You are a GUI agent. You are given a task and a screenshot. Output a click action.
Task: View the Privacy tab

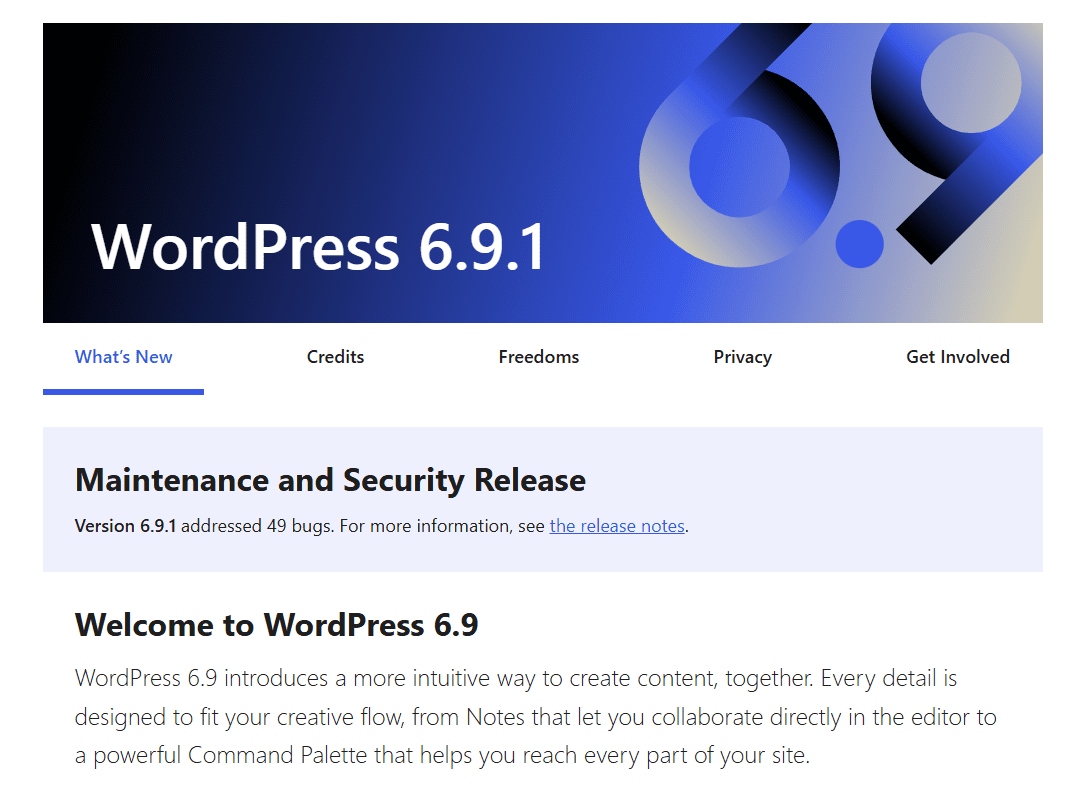tap(742, 356)
